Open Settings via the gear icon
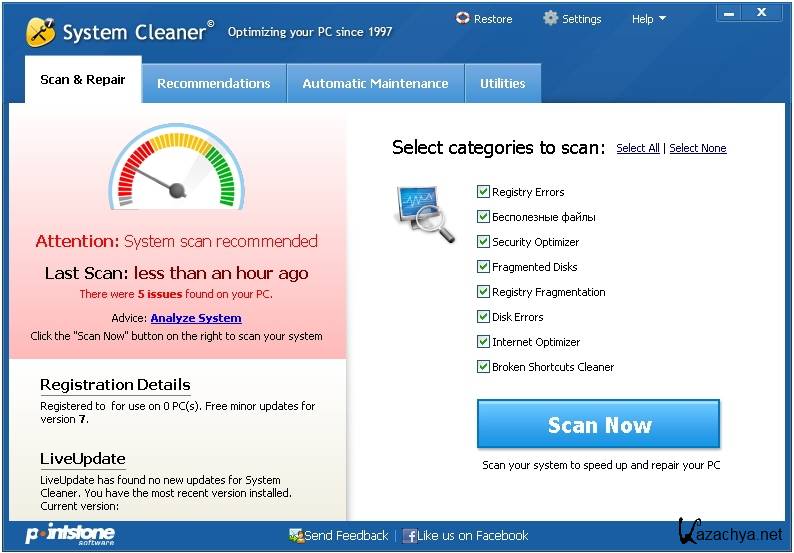794x553 pixels. point(550,19)
